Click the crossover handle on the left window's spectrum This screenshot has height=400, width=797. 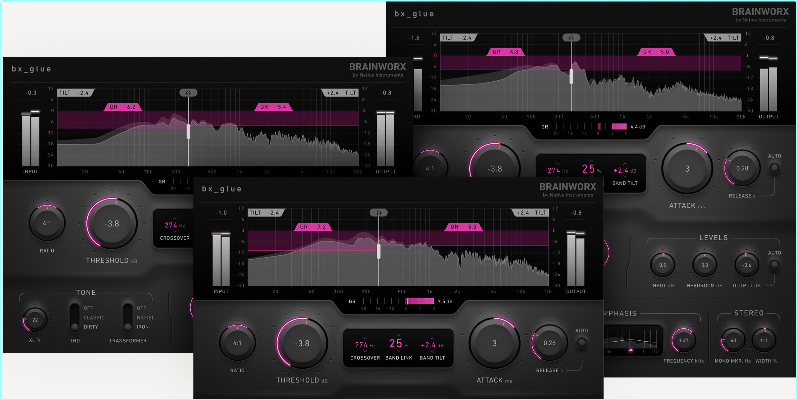188,131
